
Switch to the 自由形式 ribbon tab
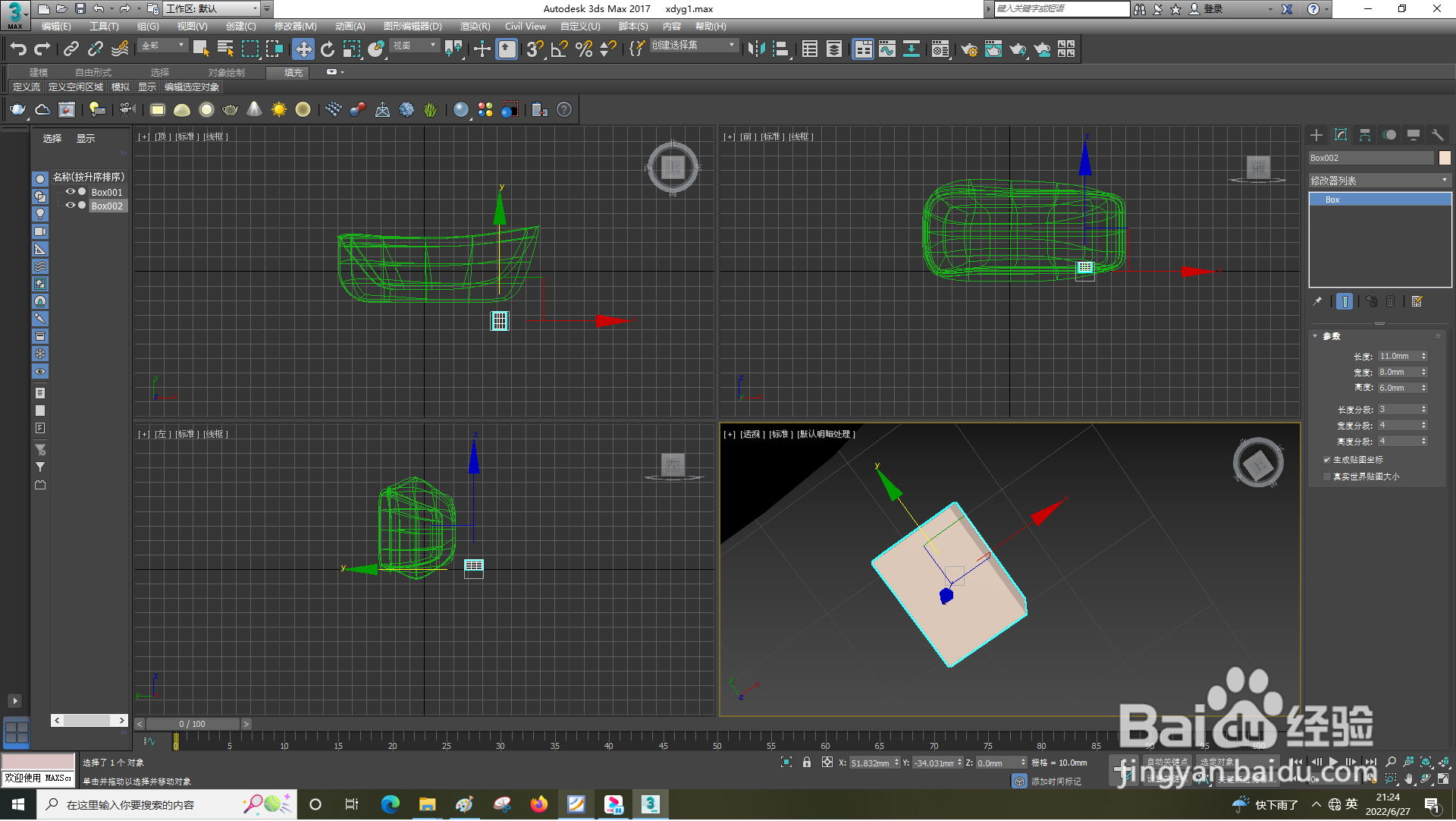[93, 73]
